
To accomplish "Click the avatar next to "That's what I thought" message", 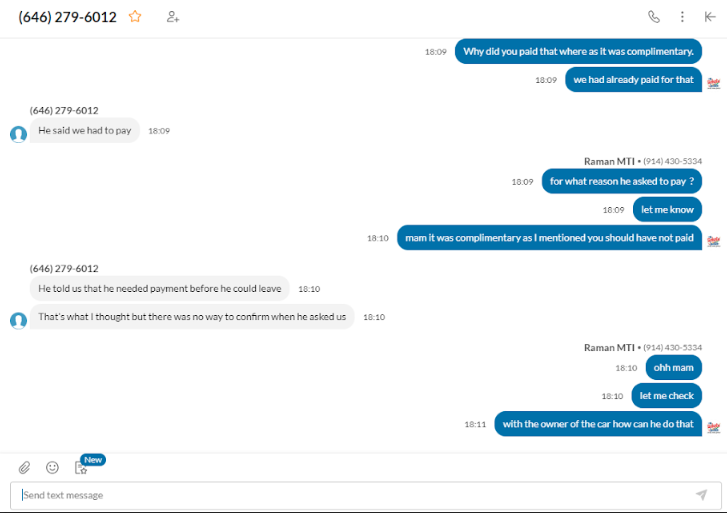I will (x=19, y=321).
